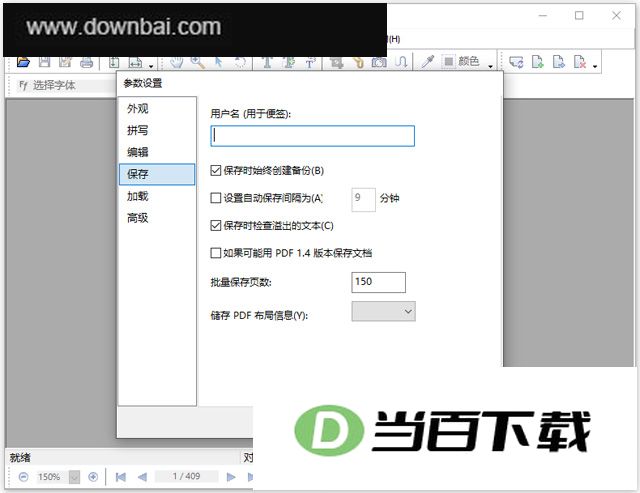Viewport: 640px width, 493px height.
Task: Click the Delete page red X icon
Action: [x=580, y=62]
